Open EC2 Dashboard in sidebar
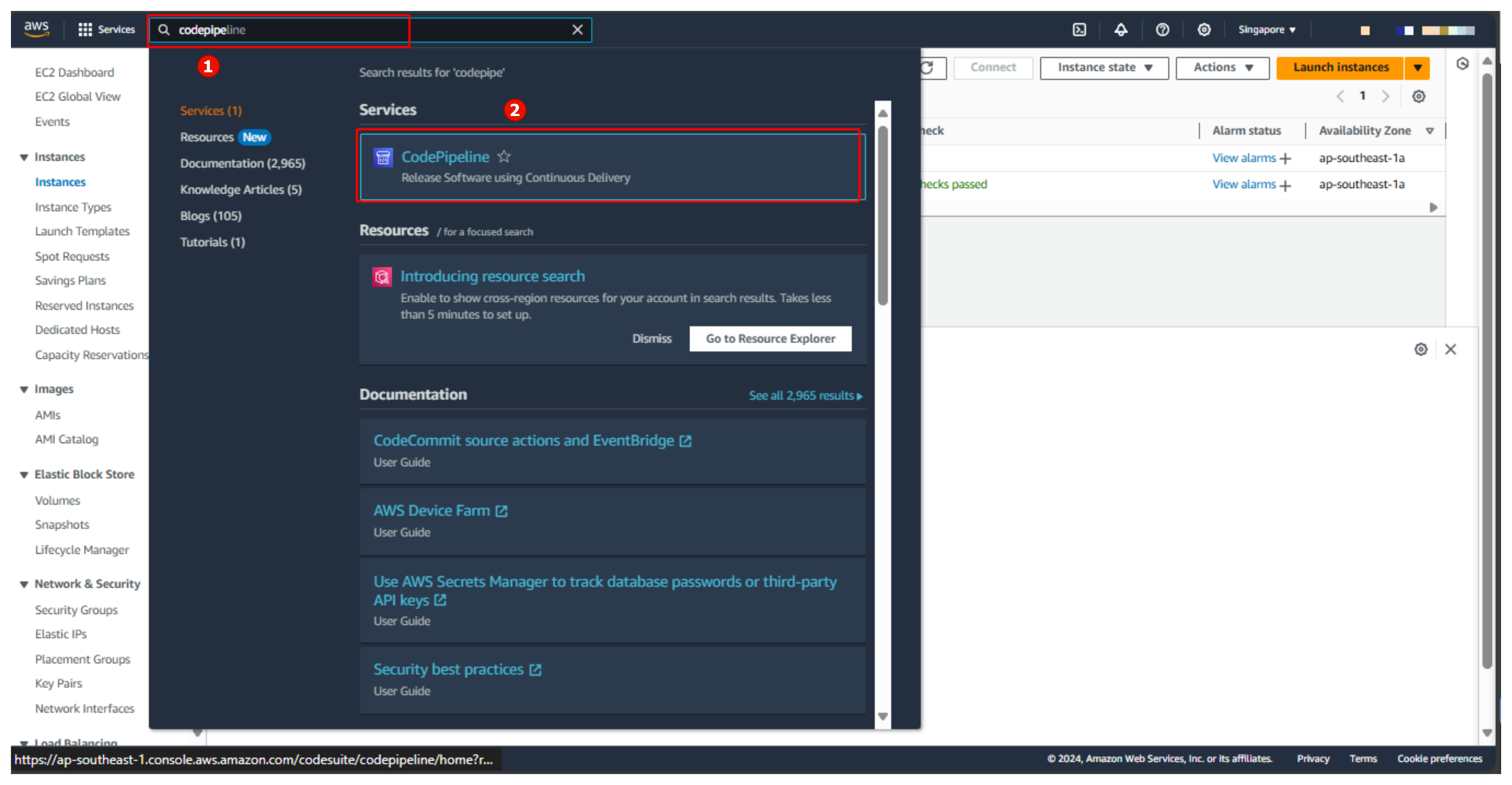The width and height of the screenshot is (1512, 785). point(74,72)
